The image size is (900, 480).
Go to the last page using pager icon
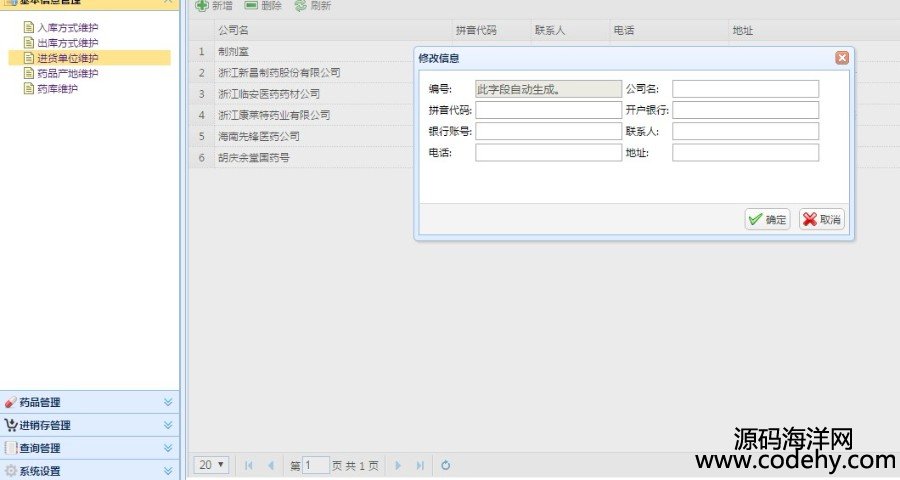coord(420,465)
